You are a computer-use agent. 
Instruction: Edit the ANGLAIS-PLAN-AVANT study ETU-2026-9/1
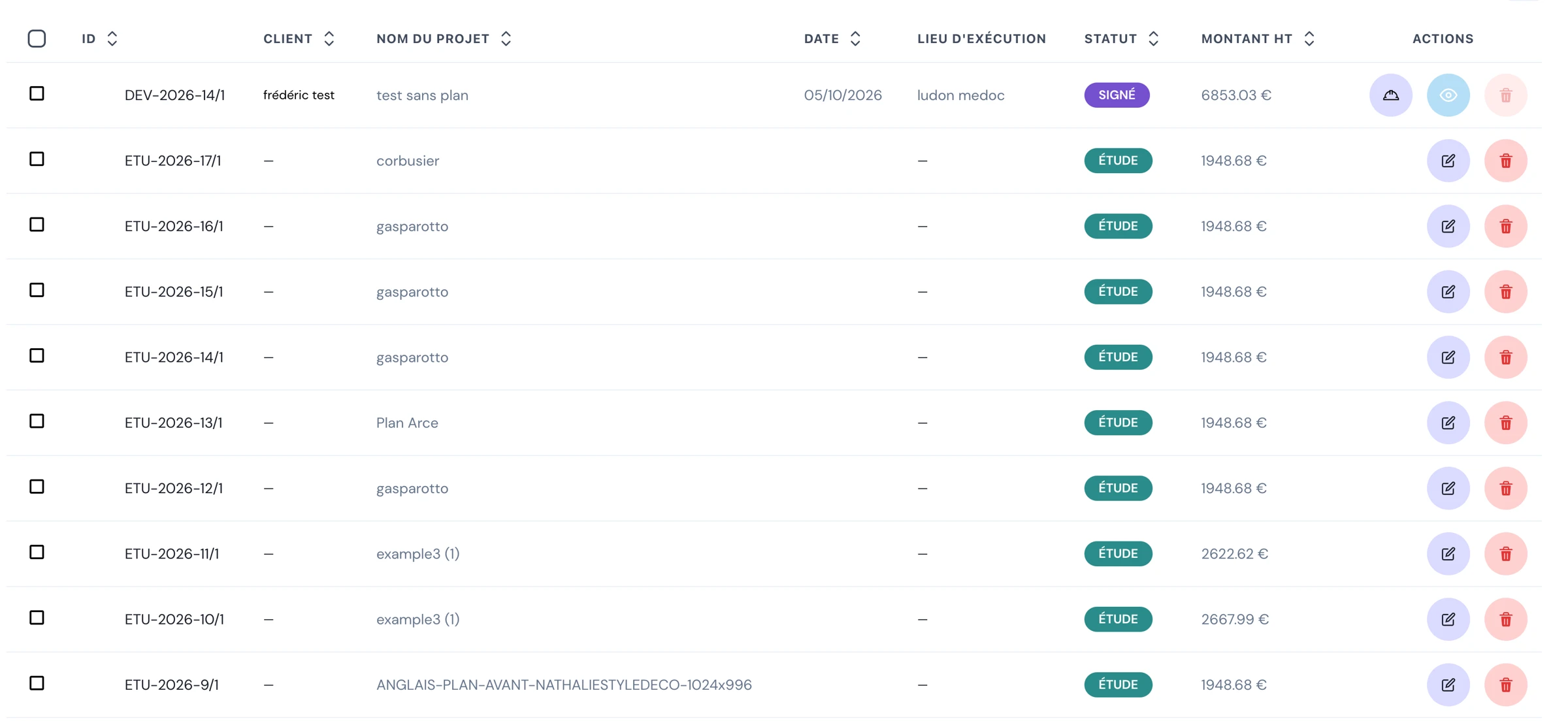pos(1448,685)
